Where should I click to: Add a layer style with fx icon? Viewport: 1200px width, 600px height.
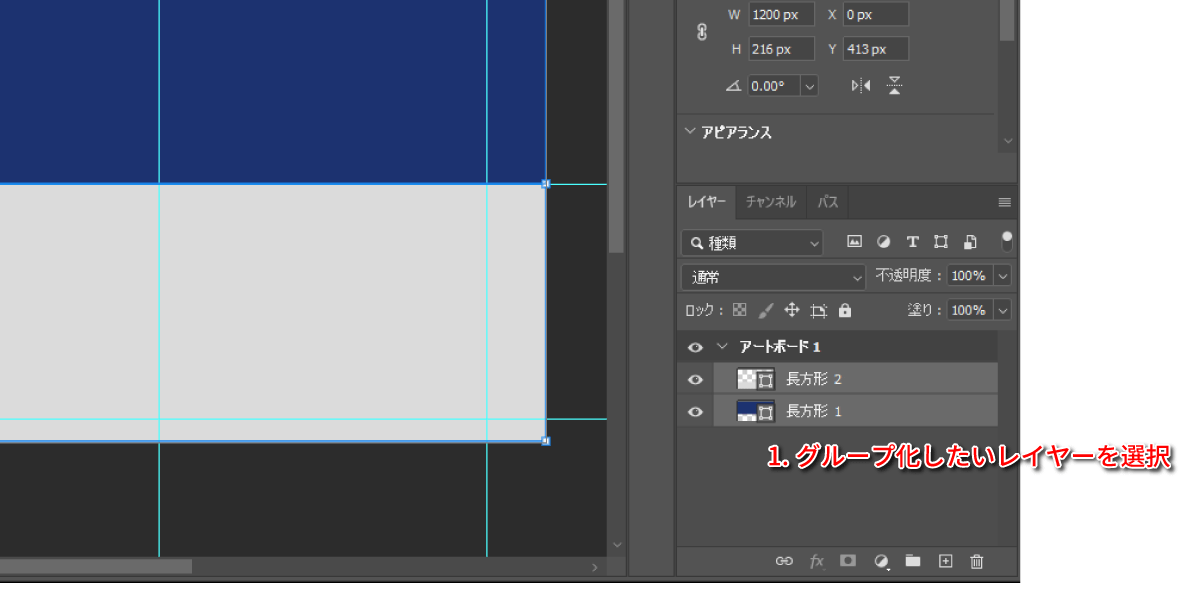(x=816, y=561)
